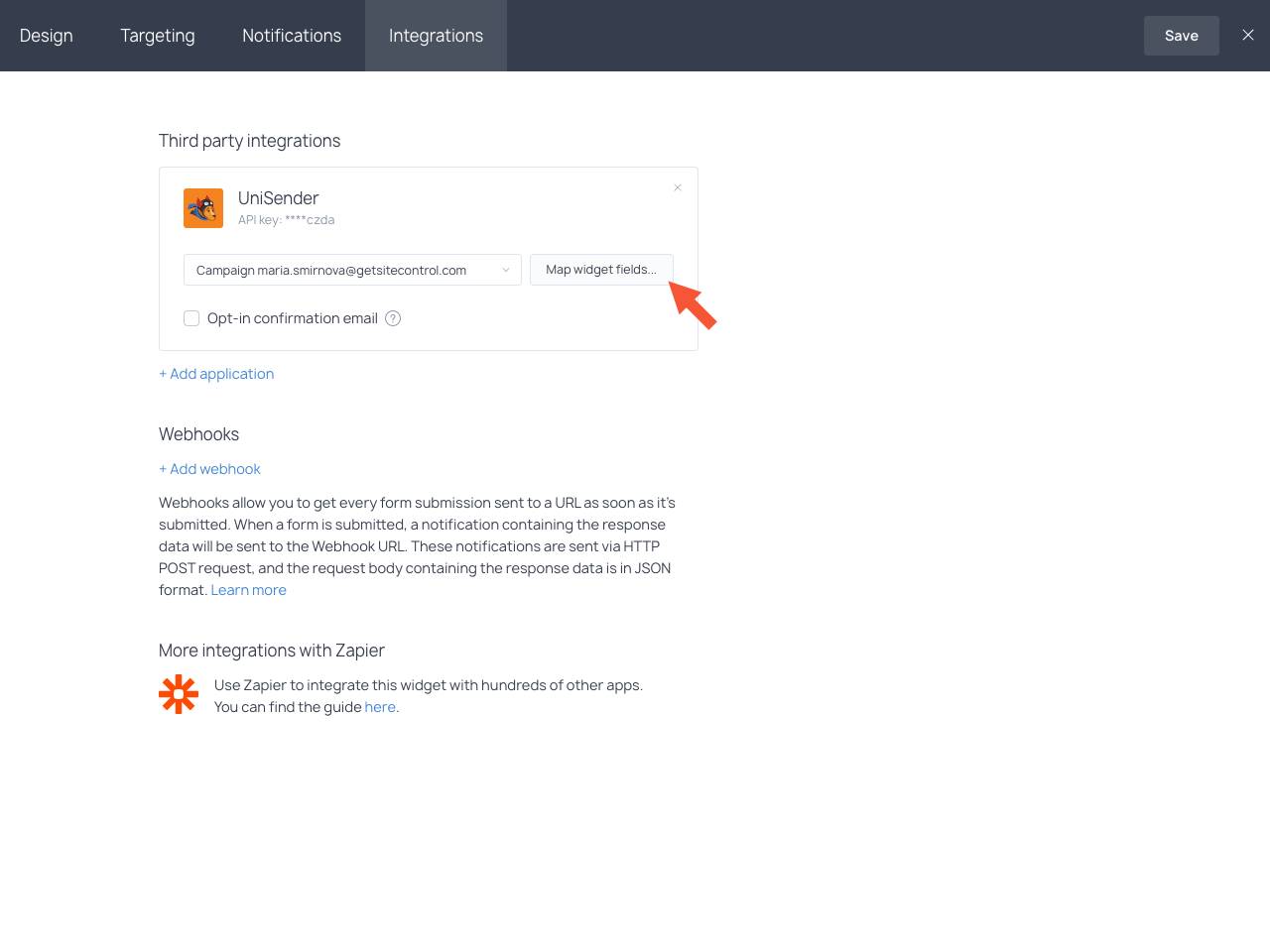This screenshot has width=1270, height=952.
Task: Click the orange Zapier logo
Action: [x=179, y=694]
